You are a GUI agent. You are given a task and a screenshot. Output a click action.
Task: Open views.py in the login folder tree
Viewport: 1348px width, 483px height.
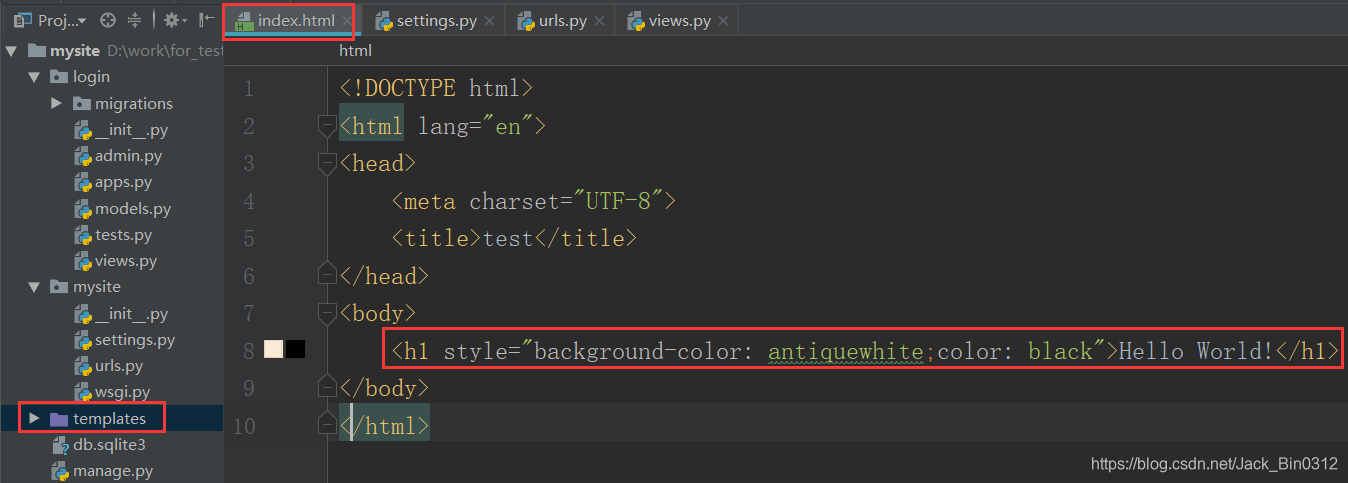point(126,261)
